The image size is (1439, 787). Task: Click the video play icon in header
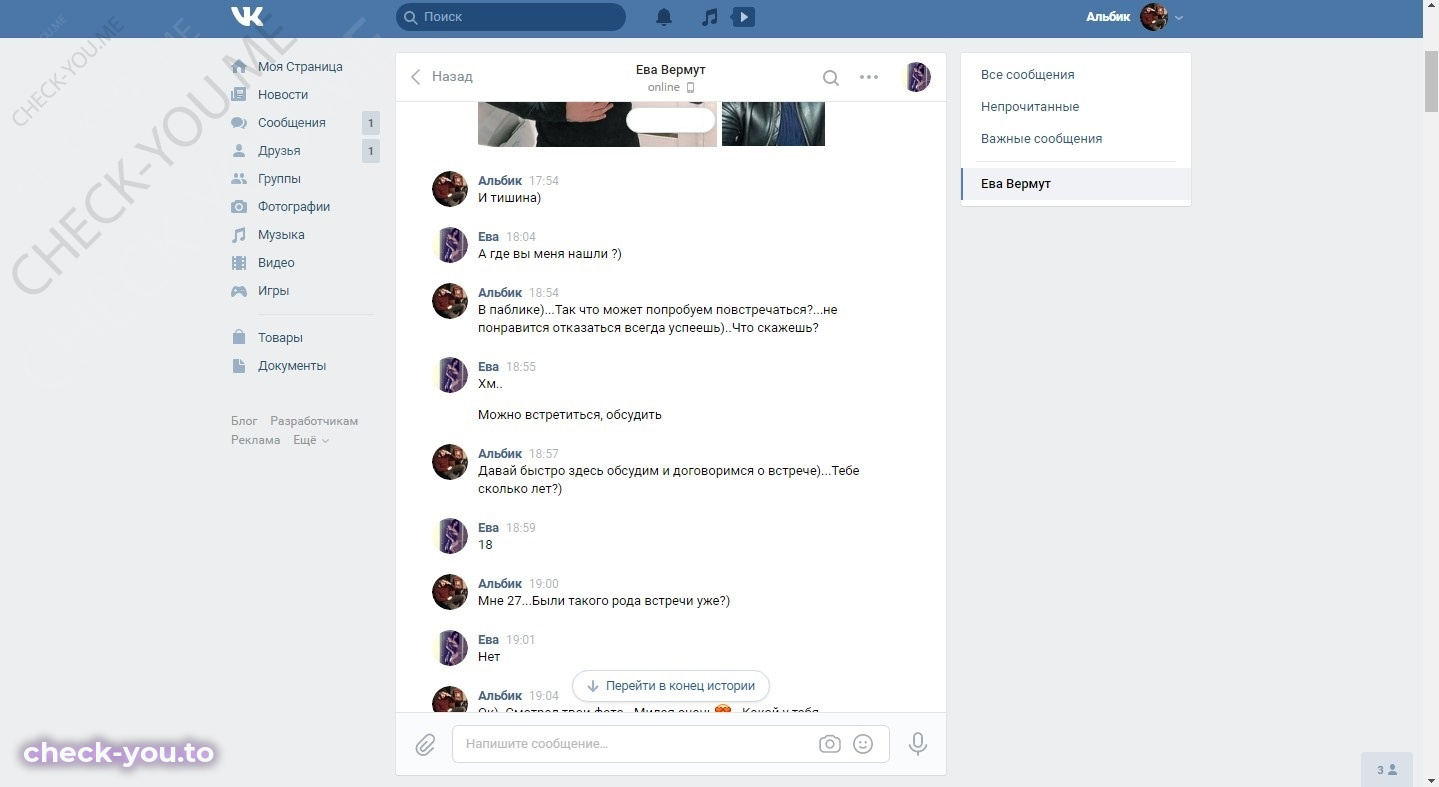pyautogui.click(x=743, y=17)
